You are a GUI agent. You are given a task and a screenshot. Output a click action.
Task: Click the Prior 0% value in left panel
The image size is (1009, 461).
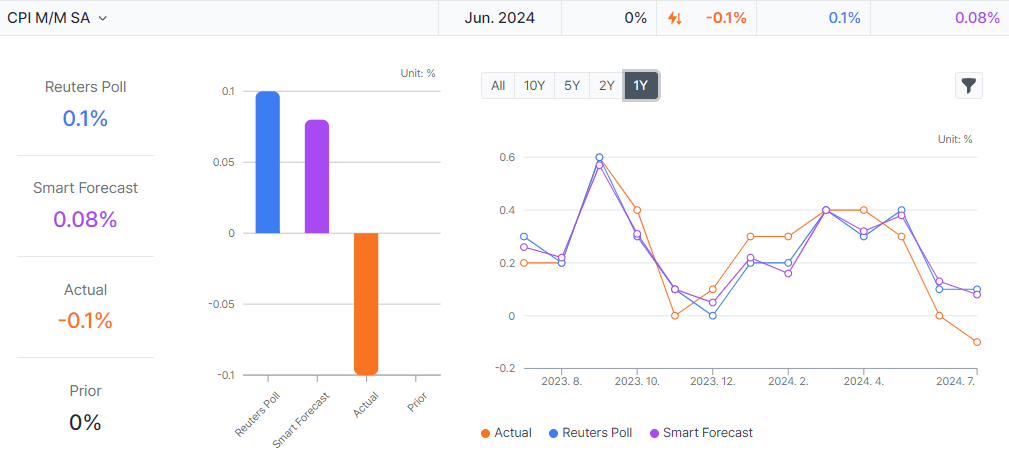click(85, 422)
